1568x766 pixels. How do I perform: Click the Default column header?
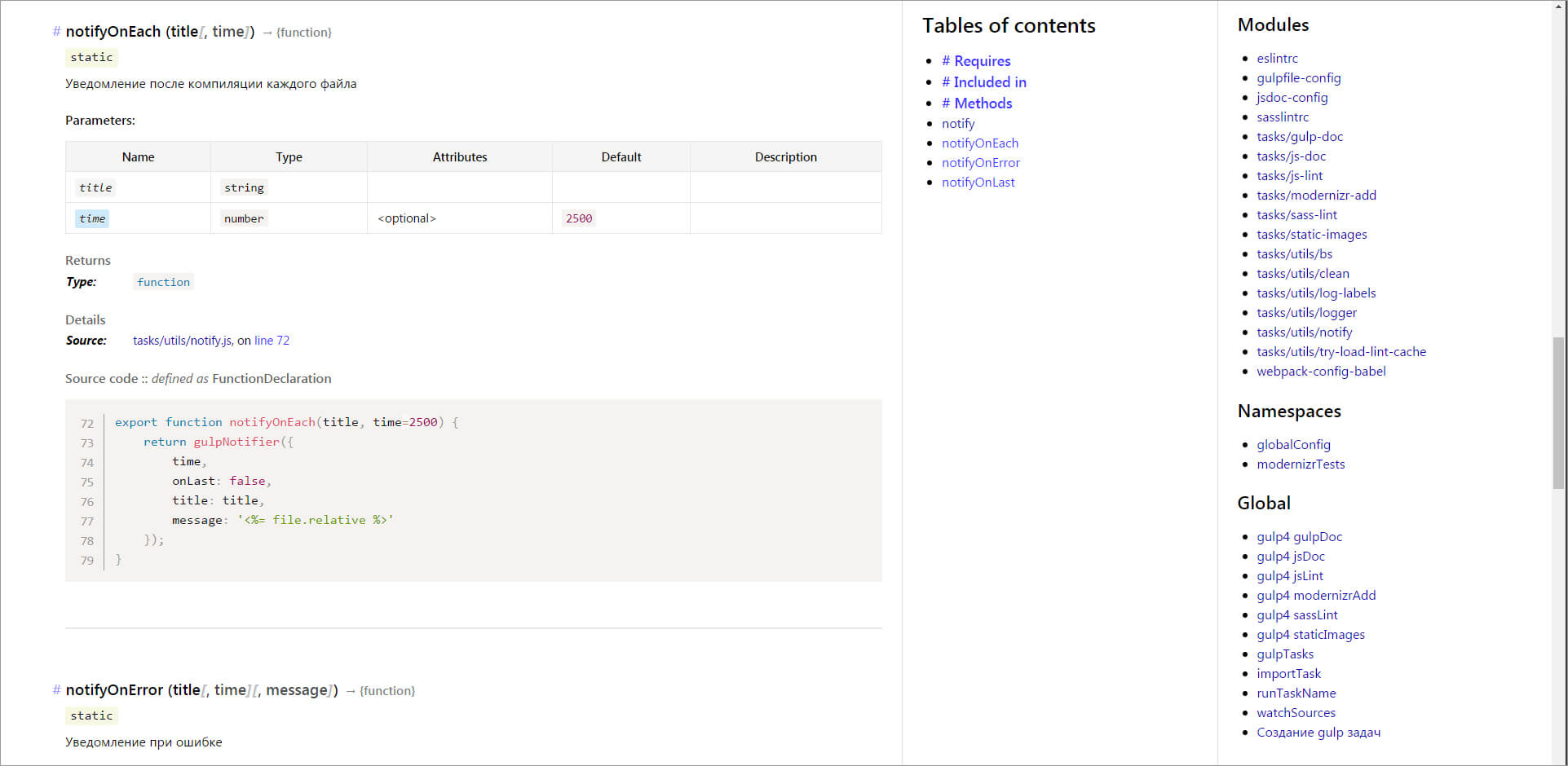[621, 157]
